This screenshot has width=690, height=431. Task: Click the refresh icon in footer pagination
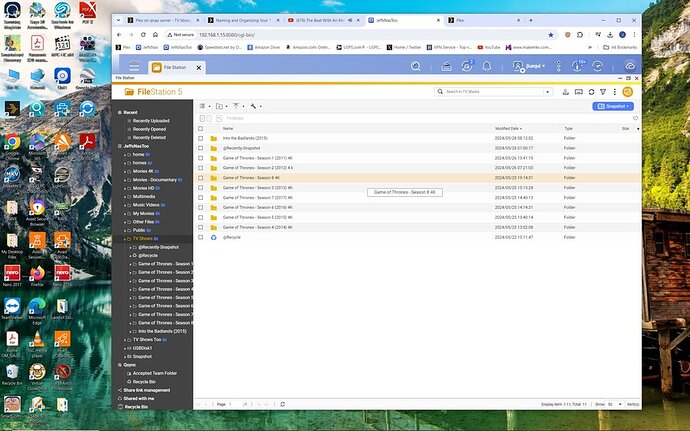coord(283,404)
